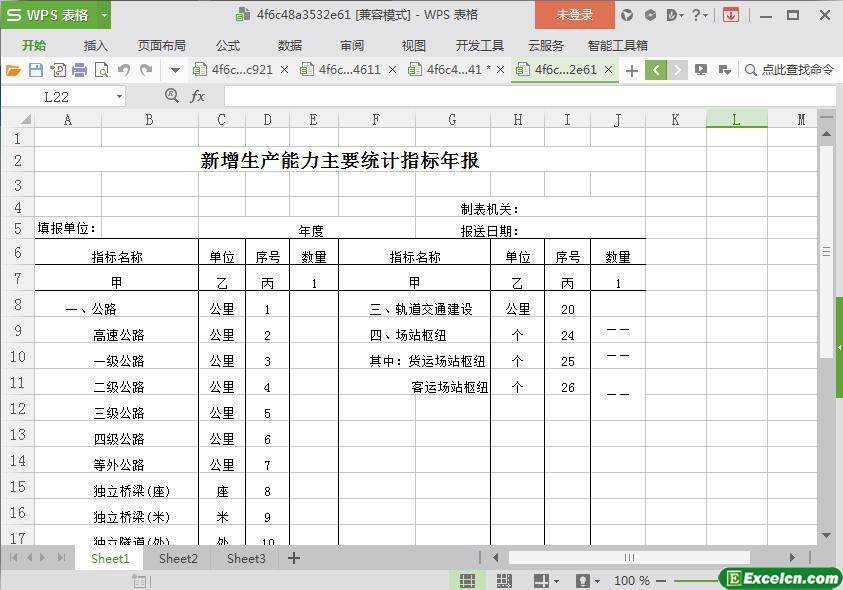Image resolution: width=843 pixels, height=590 pixels.
Task: Open the 视图 ribbon tab
Action: coord(413,46)
